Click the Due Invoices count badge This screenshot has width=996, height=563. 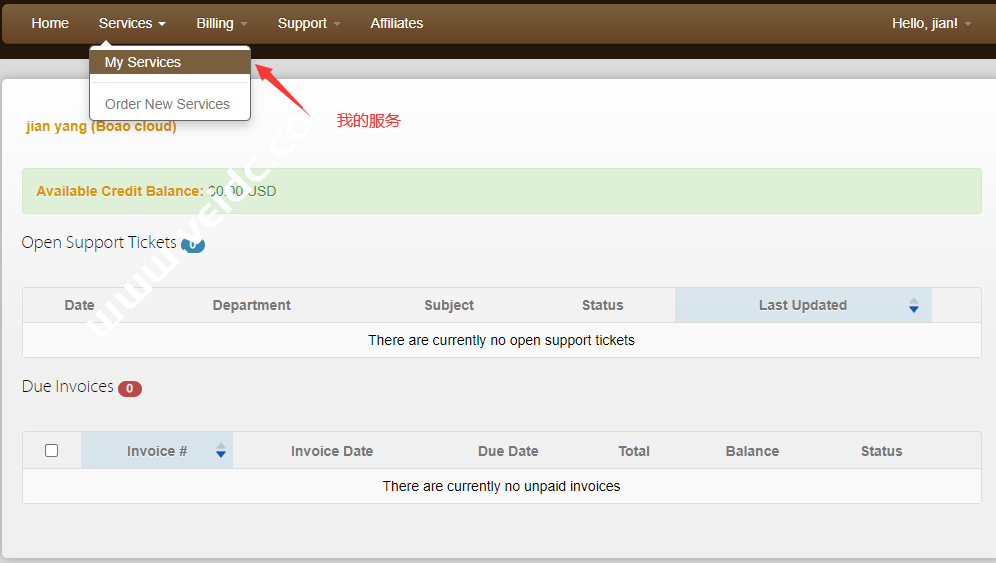(130, 388)
